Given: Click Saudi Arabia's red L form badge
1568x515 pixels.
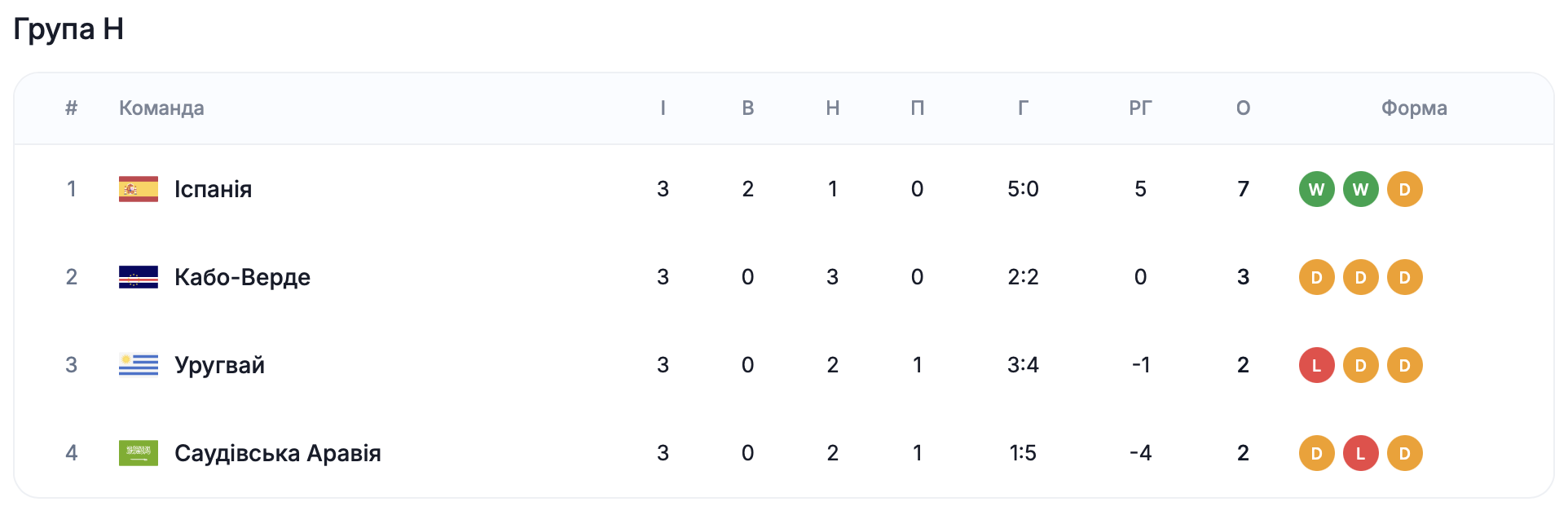Looking at the screenshot, I should pyautogui.click(x=1360, y=453).
